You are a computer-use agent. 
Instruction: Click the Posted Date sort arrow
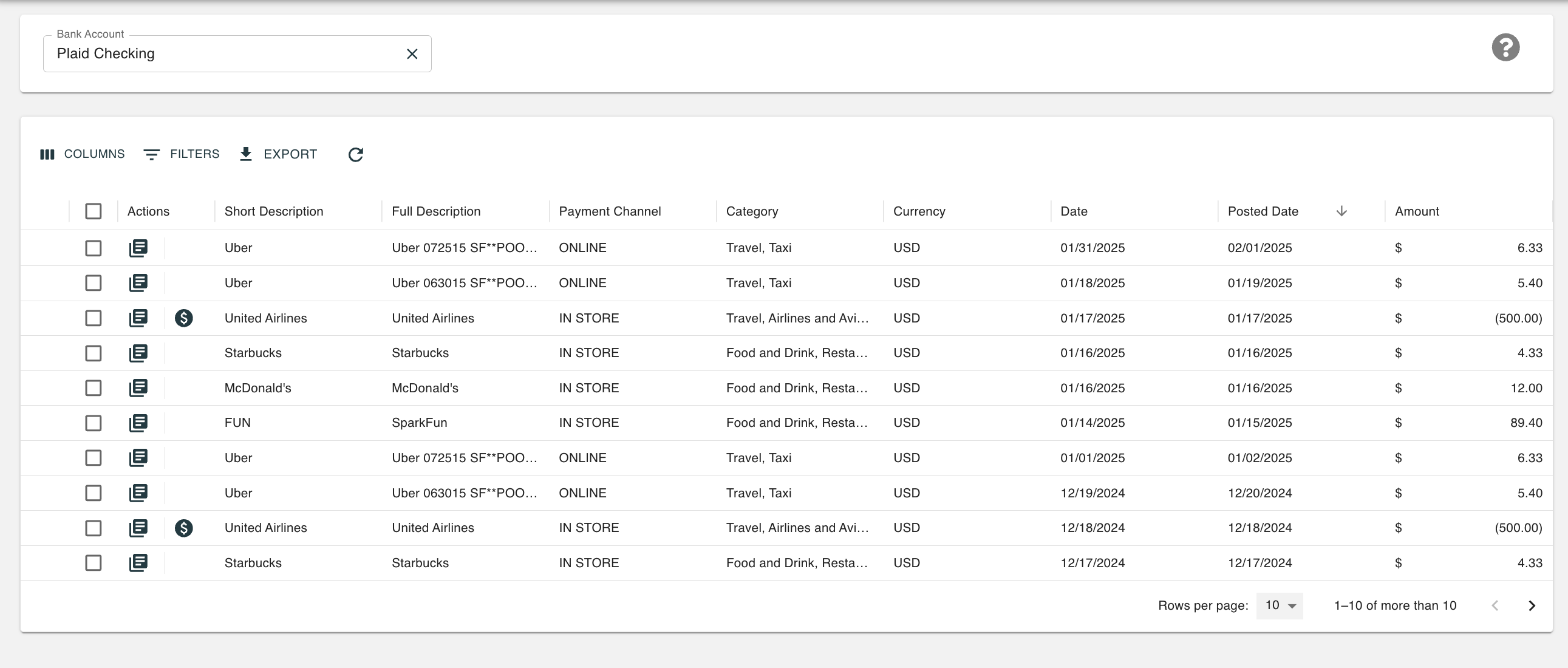pyautogui.click(x=1341, y=211)
